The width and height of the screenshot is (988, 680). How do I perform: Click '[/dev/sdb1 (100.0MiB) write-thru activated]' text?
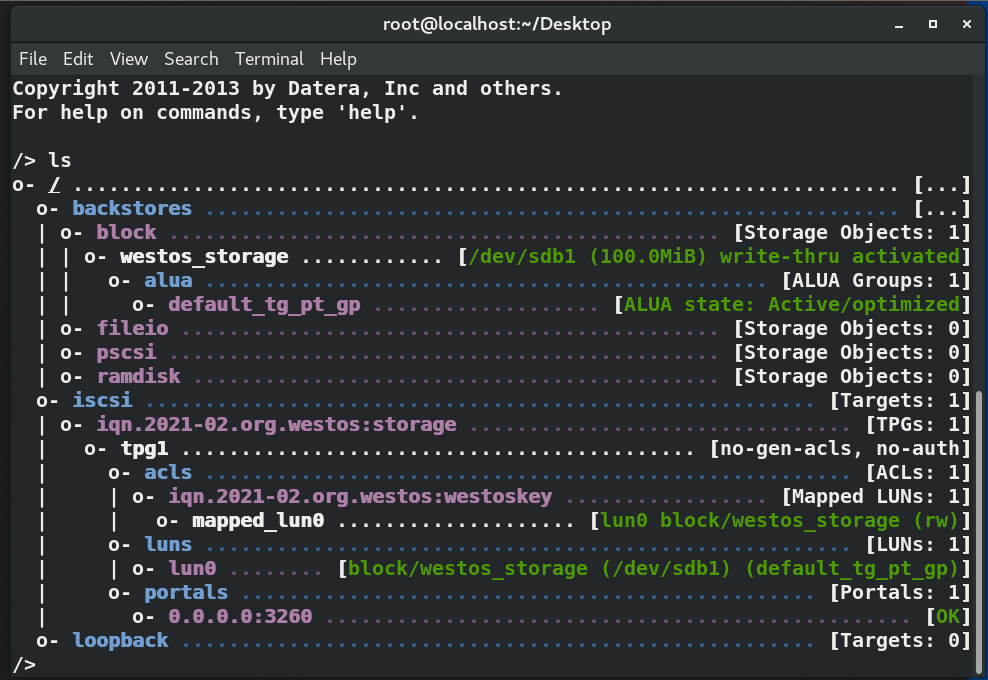coord(715,256)
